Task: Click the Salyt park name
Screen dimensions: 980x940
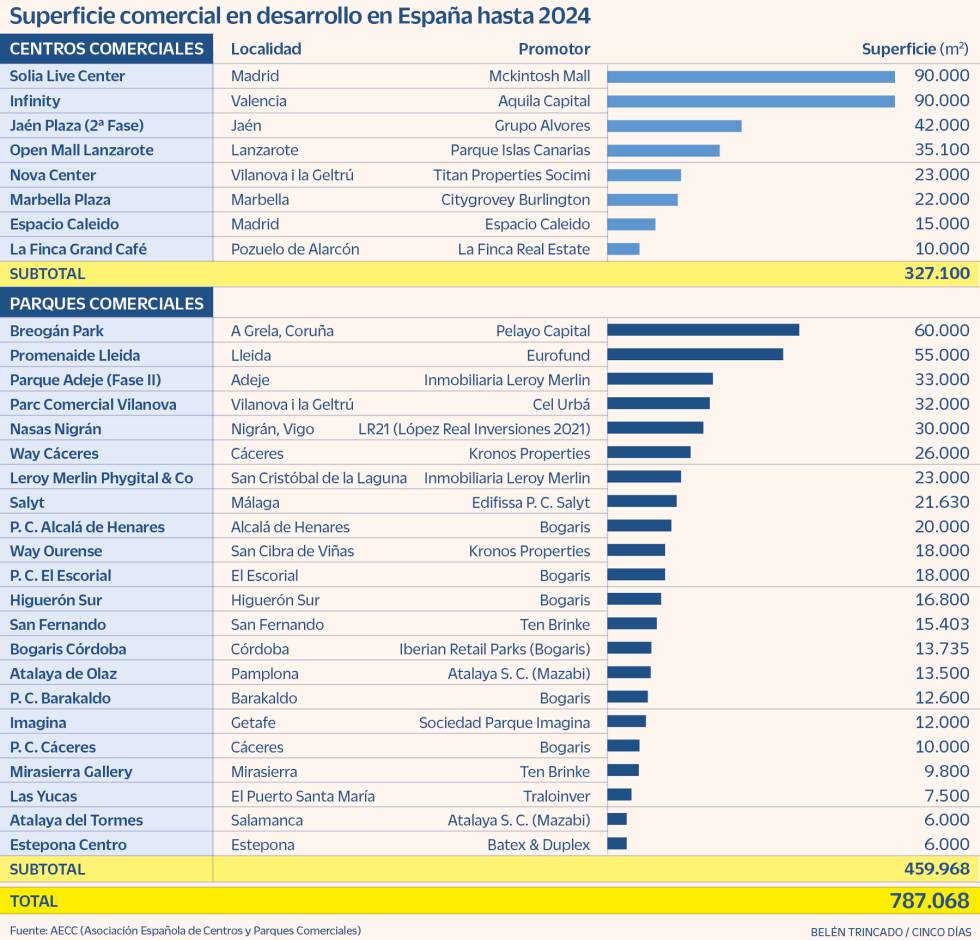Action: point(27,502)
